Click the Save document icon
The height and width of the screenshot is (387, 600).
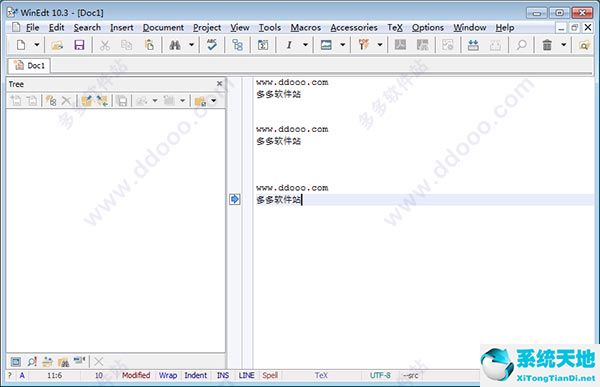pyautogui.click(x=79, y=45)
